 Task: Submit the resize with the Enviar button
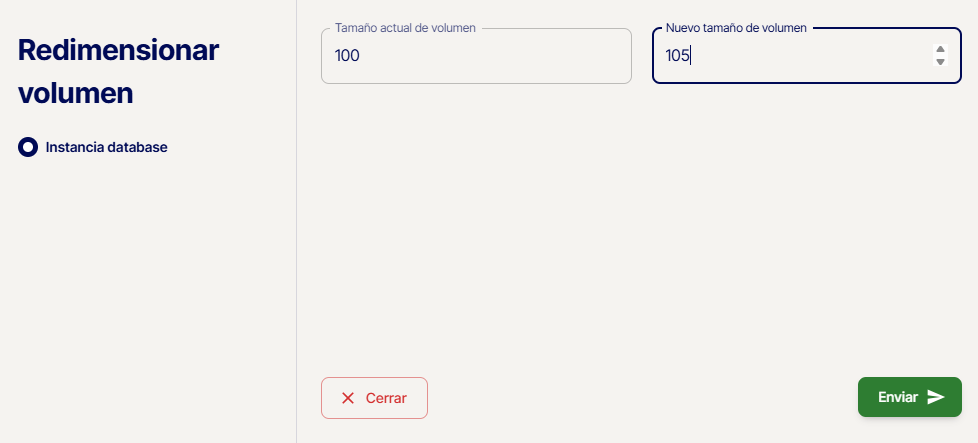[x=909, y=397]
